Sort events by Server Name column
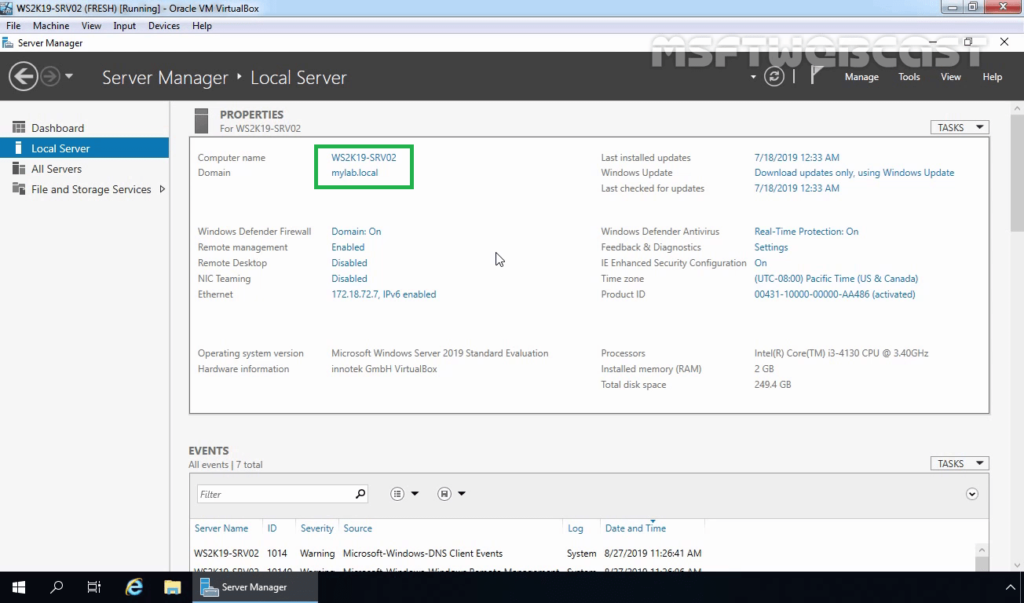Viewport: 1024px width, 603px height. [221, 528]
